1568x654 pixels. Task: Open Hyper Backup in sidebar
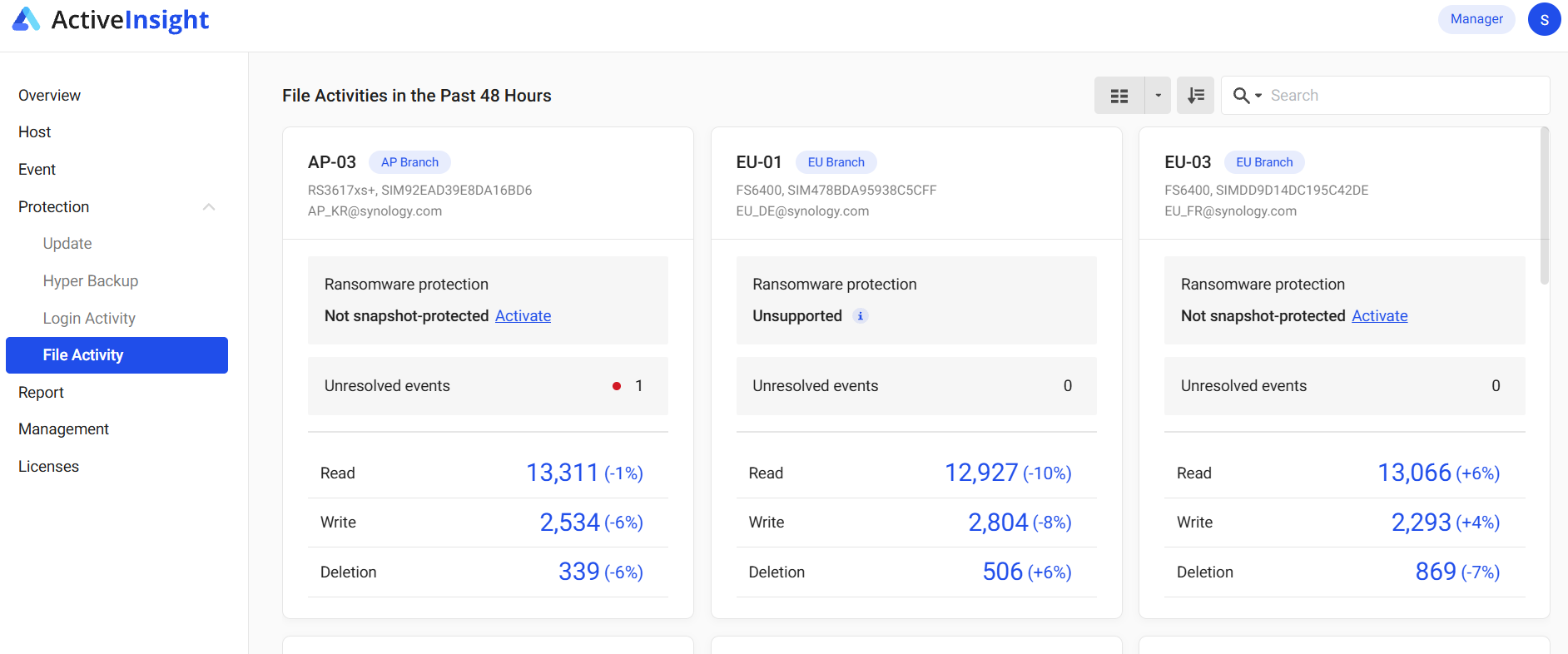click(x=91, y=281)
